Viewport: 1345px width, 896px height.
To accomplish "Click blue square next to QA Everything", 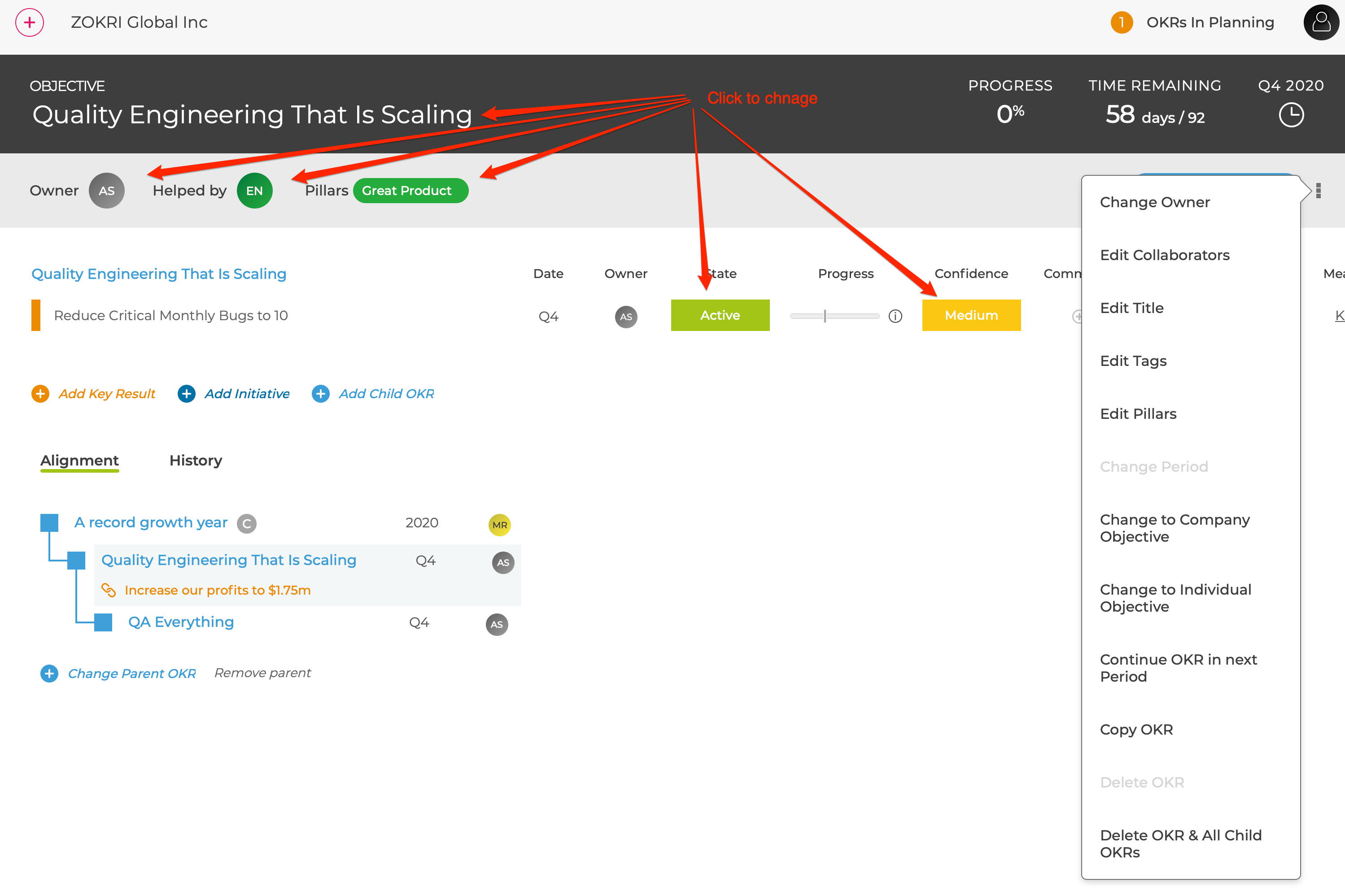I will pos(103,622).
